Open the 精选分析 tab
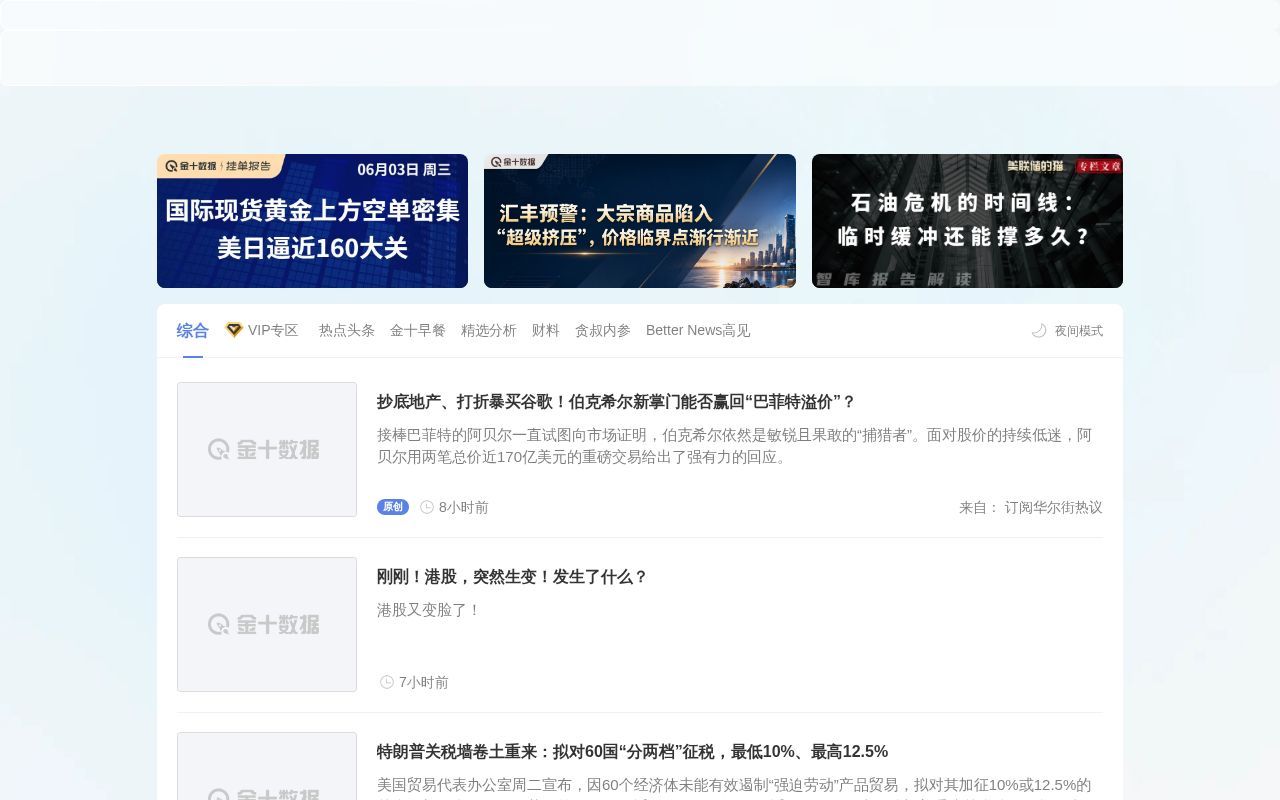Screen dimensions: 1280x800 [489, 330]
